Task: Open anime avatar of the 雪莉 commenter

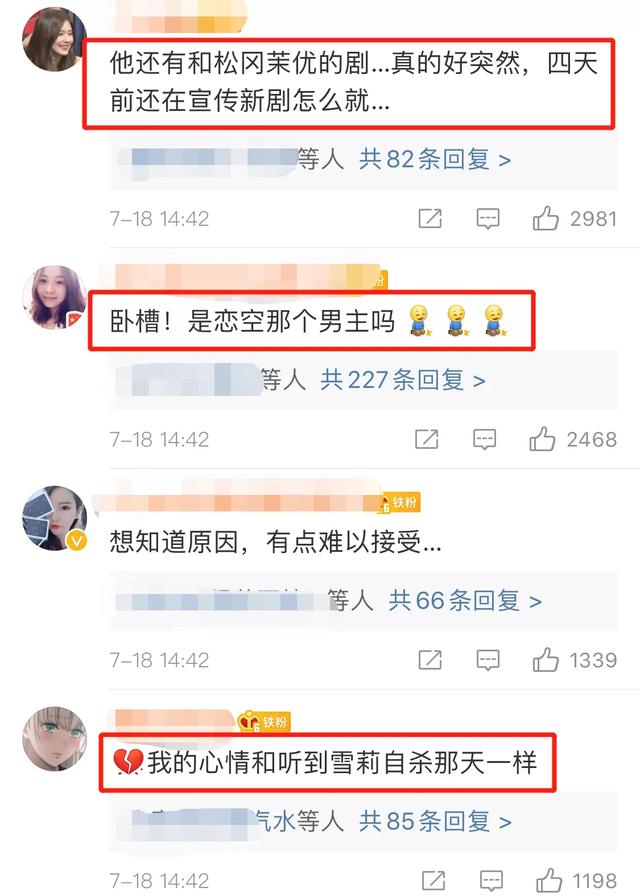Action: (x=54, y=739)
